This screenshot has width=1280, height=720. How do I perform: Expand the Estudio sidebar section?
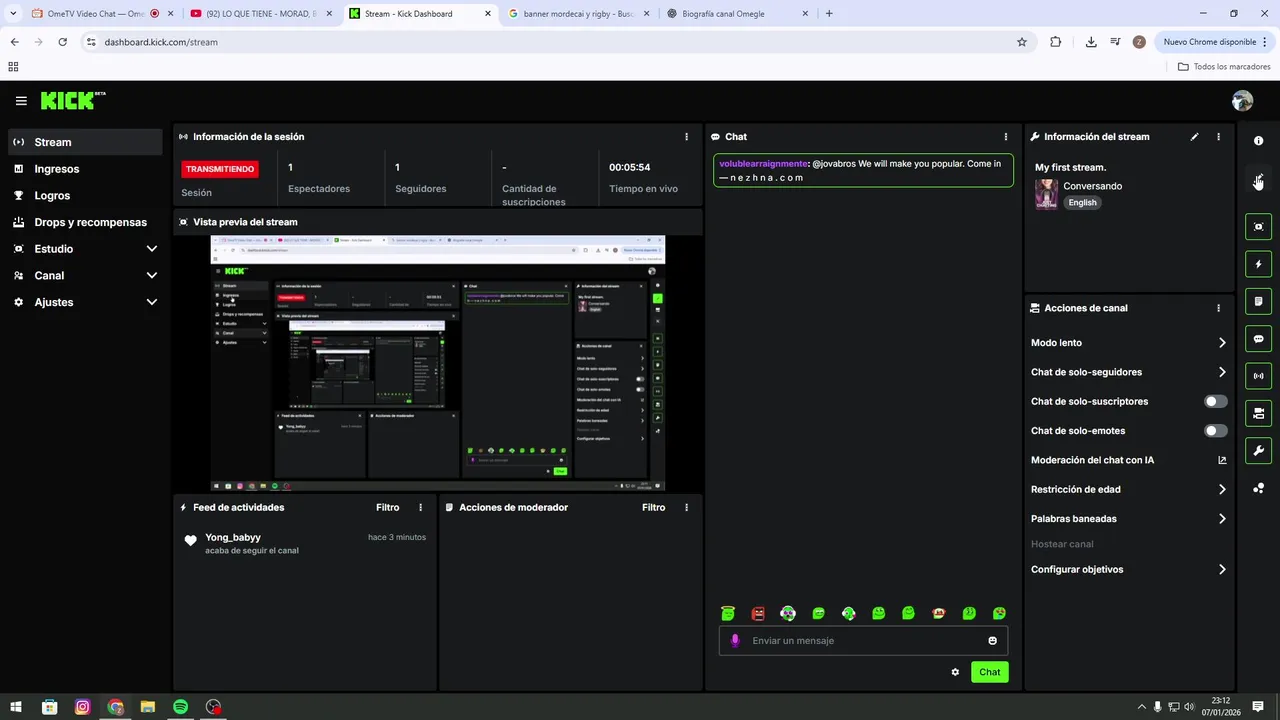coord(85,249)
